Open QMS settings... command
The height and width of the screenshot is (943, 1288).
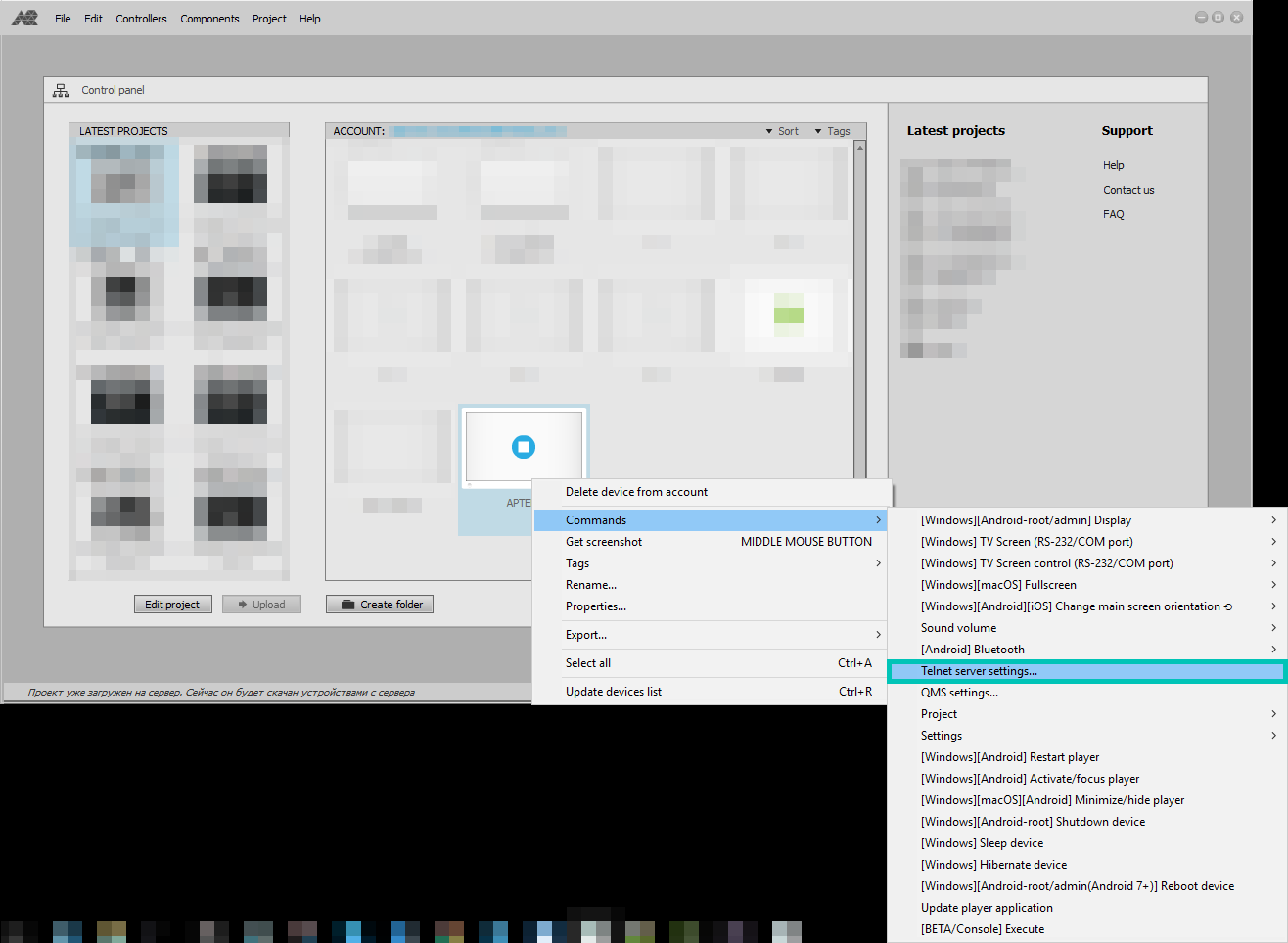coord(1086,693)
